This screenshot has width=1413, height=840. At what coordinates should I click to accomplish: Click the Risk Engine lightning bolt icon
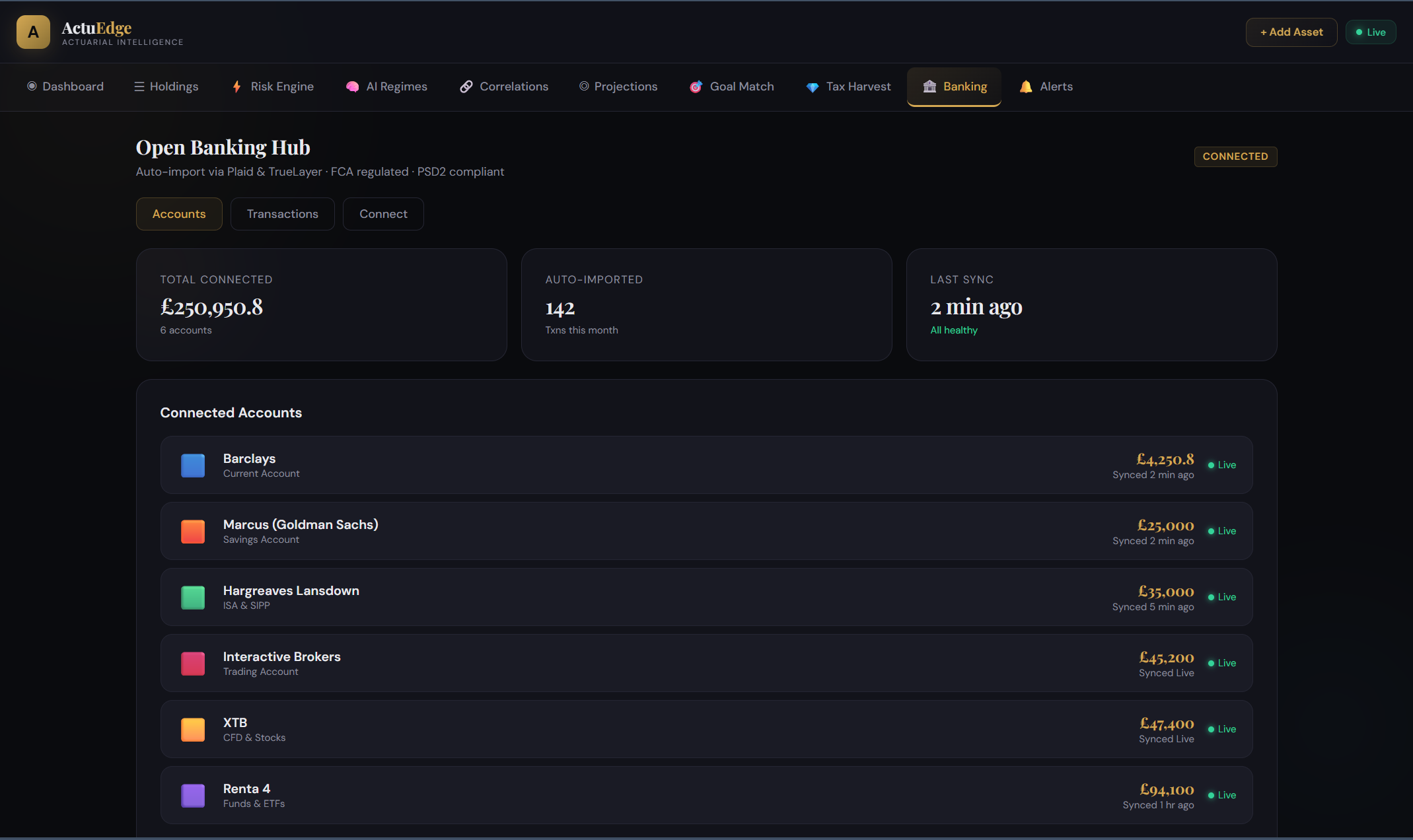point(236,87)
